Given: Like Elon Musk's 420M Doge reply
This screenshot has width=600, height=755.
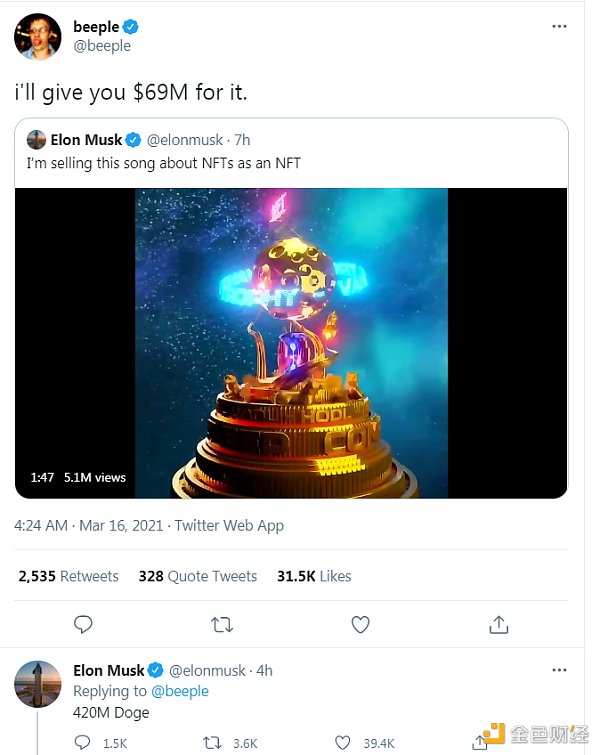Looking at the screenshot, I should pyautogui.click(x=343, y=742).
